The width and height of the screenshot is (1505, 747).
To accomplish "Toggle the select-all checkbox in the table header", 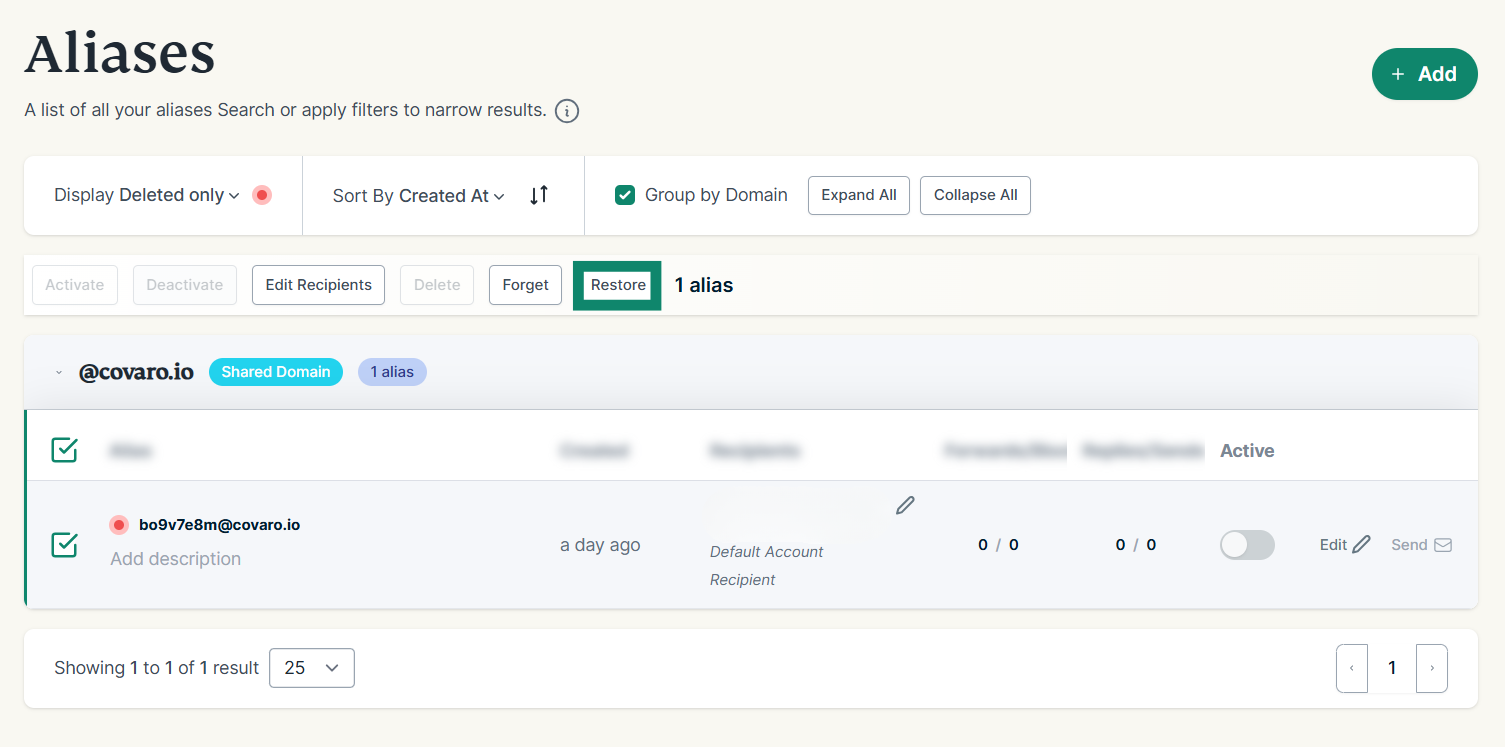I will tap(64, 450).
